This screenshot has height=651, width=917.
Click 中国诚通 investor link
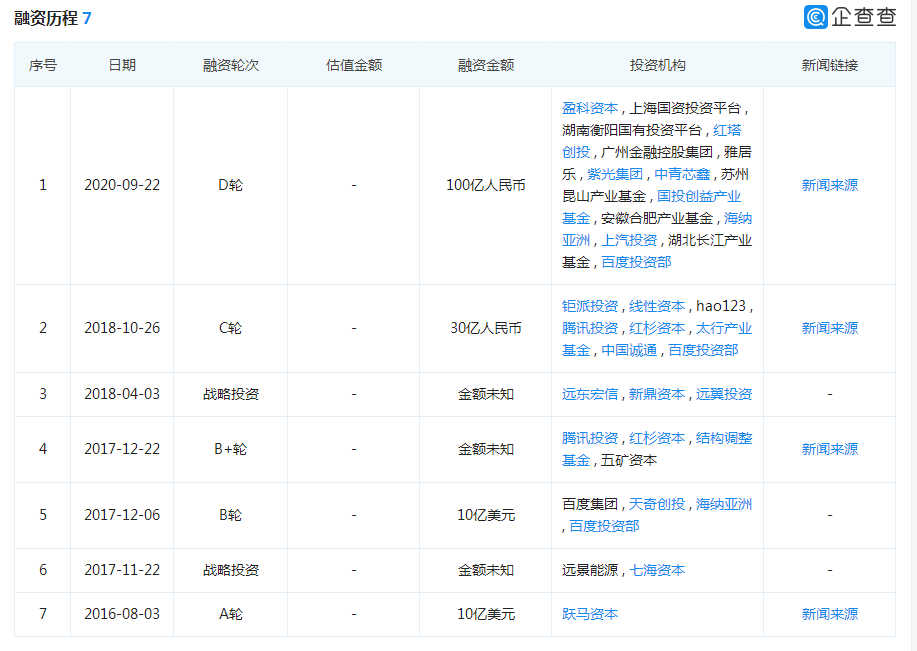tap(629, 350)
